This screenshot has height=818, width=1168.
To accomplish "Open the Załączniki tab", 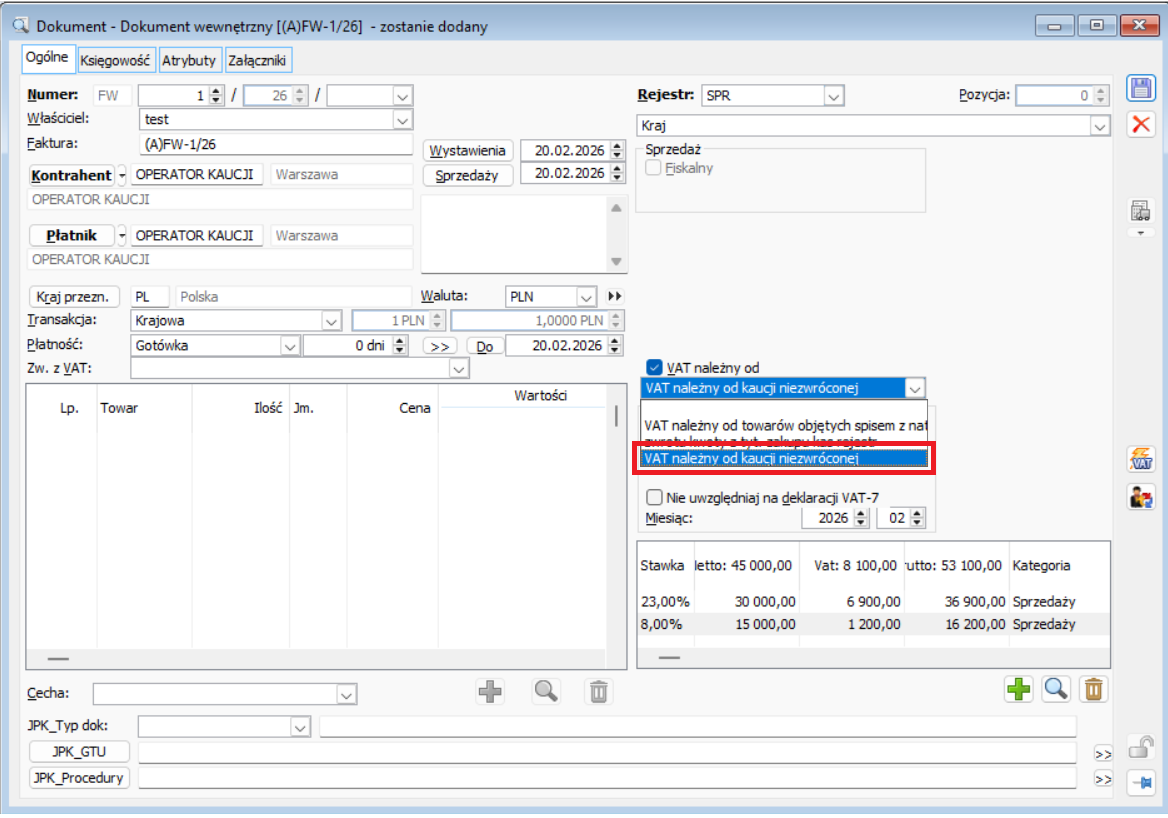I will pos(258,60).
